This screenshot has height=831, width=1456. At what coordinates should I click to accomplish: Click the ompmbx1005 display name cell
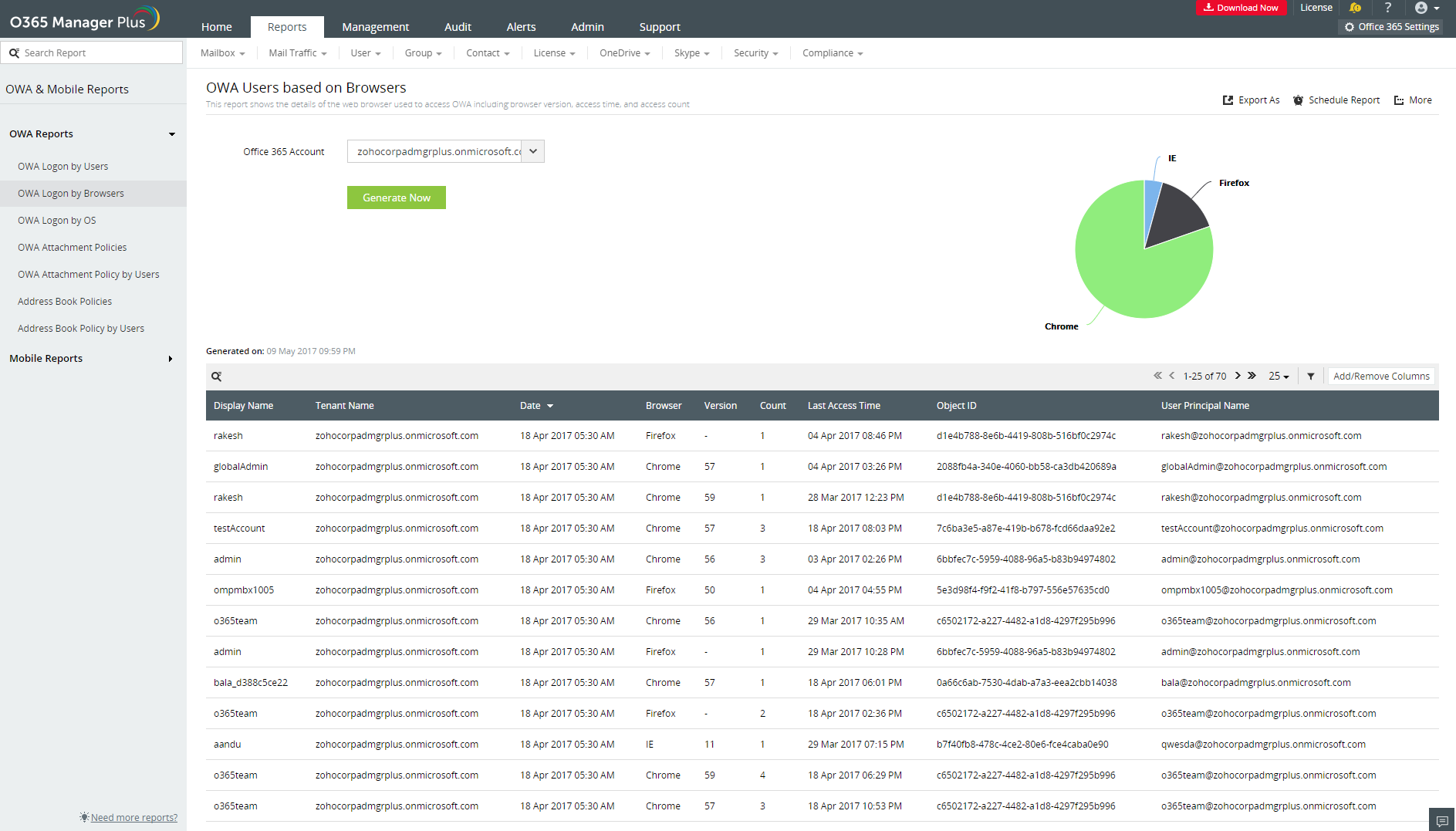[x=244, y=590]
